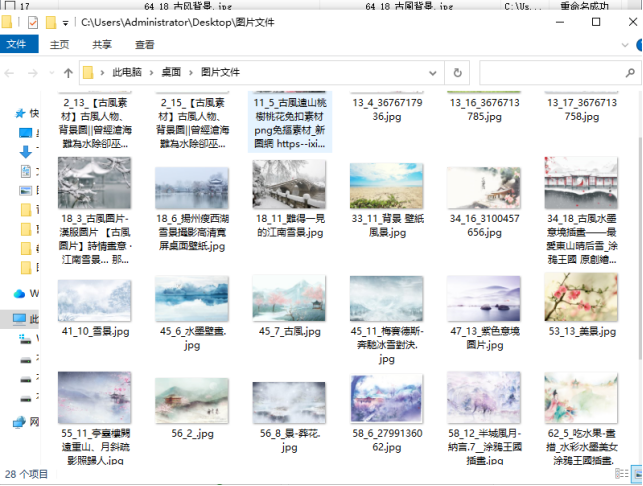
Task: Open Quick Access Toolbar customize dropdown
Action: pyautogui.click(x=65, y=23)
